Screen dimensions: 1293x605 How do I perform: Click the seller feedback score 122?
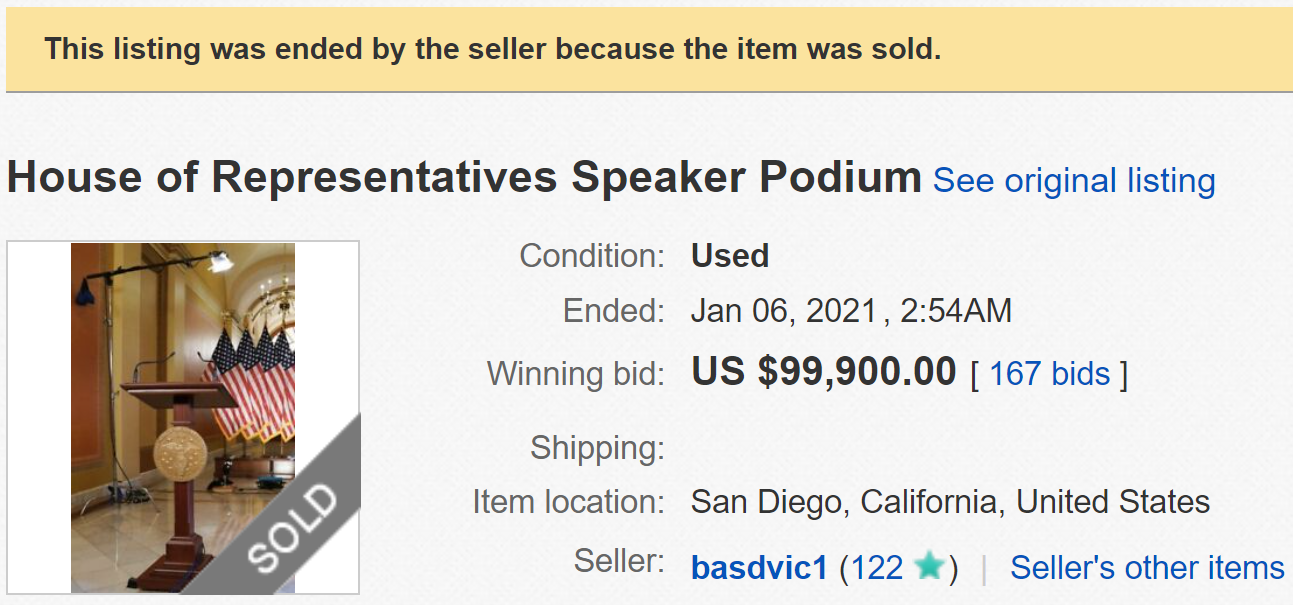877,568
